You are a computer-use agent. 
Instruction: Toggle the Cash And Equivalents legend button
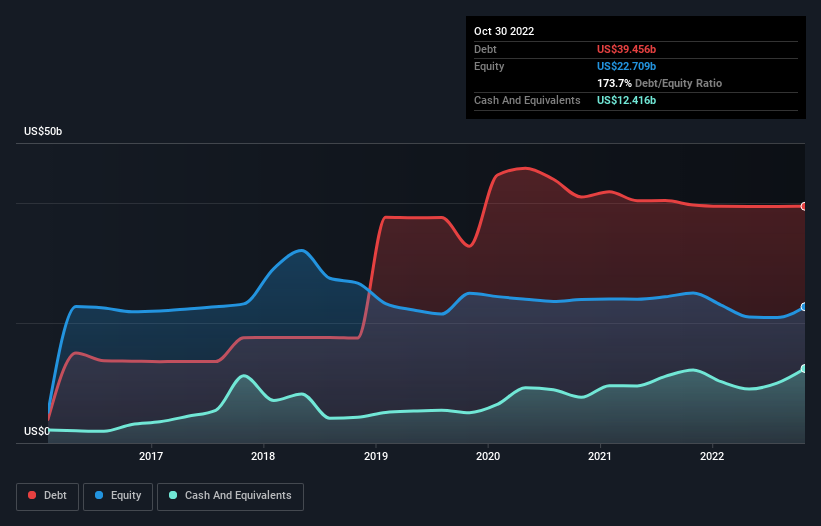coord(230,496)
